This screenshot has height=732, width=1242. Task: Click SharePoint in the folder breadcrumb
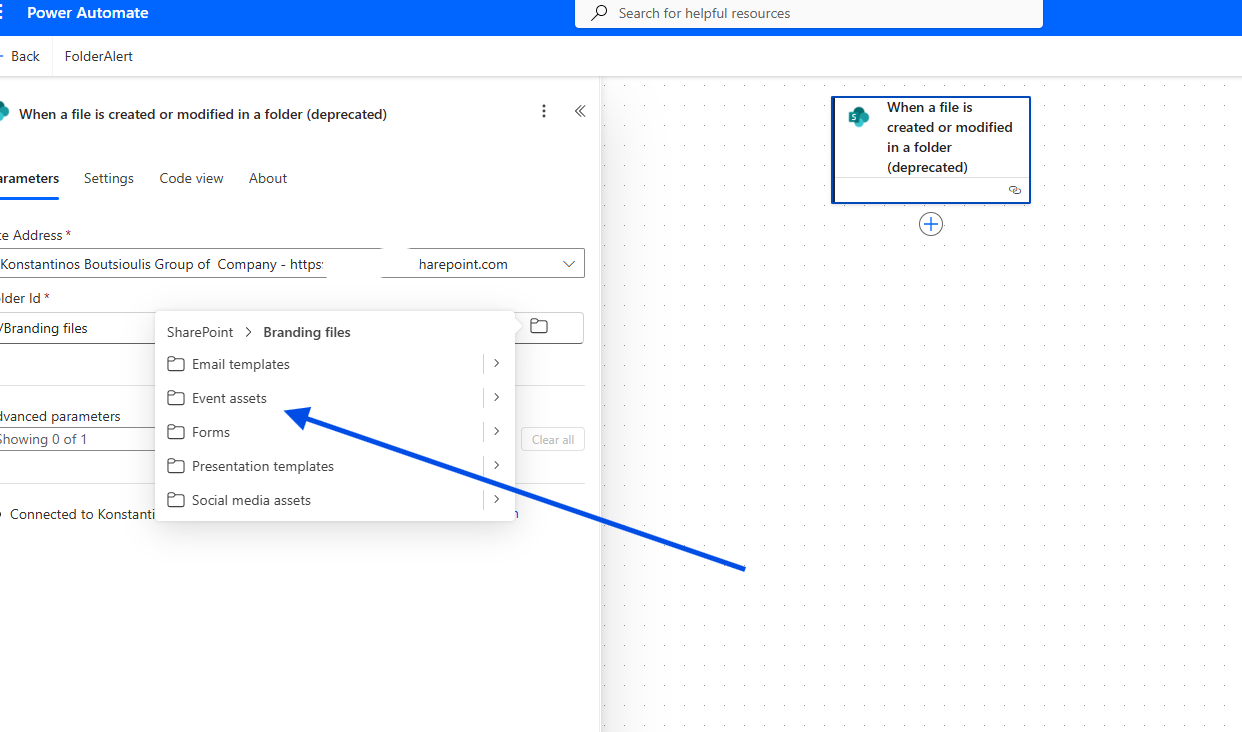point(200,332)
